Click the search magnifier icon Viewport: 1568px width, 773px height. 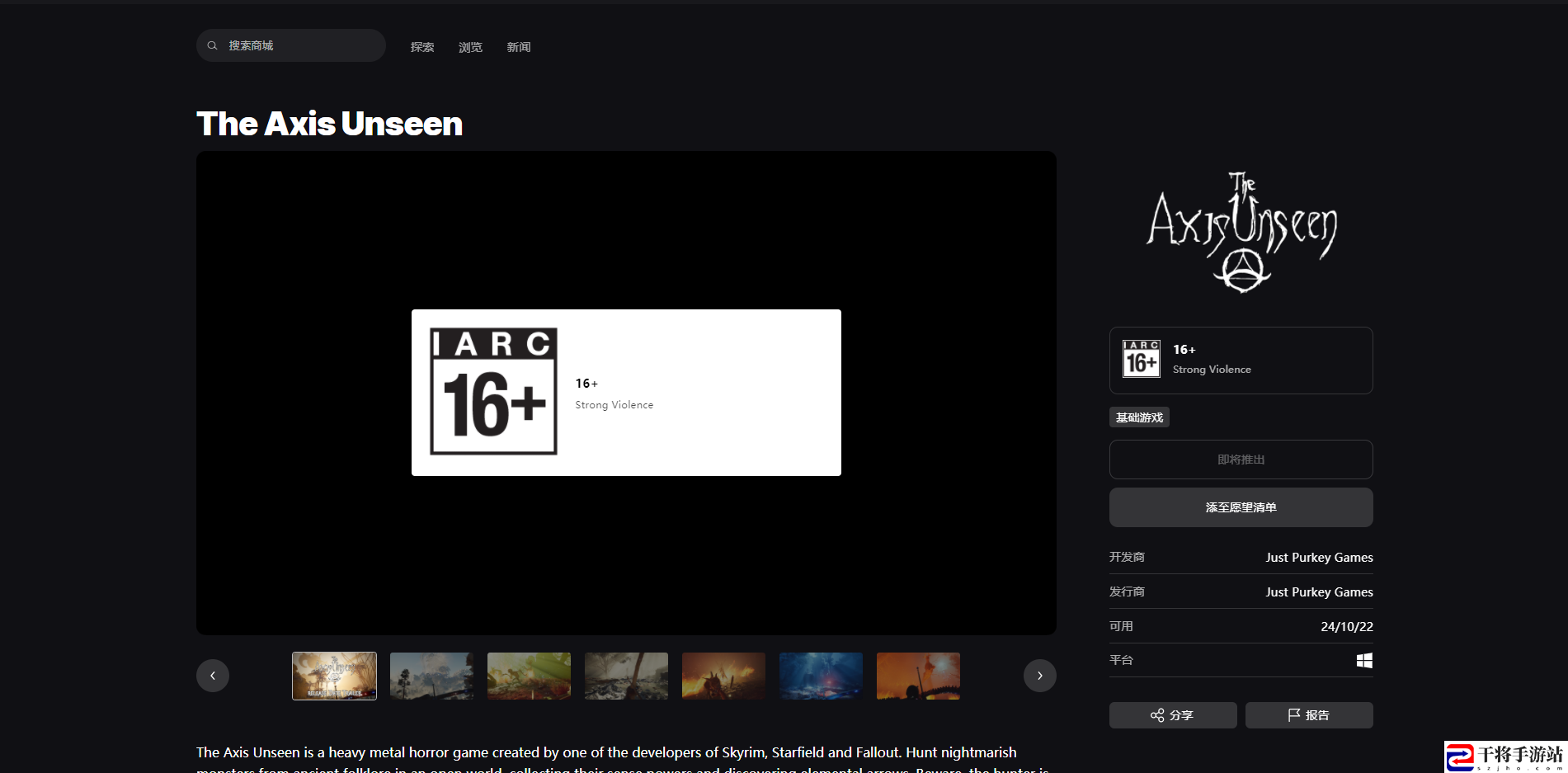tap(212, 45)
